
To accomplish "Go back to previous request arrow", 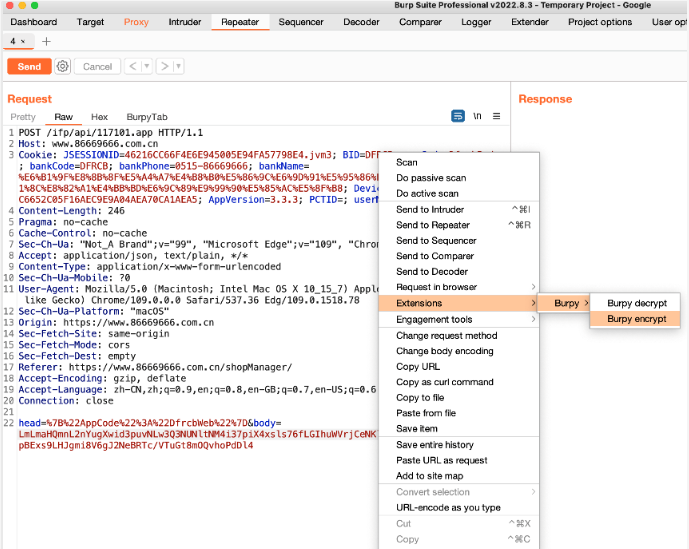I will coord(133,66).
